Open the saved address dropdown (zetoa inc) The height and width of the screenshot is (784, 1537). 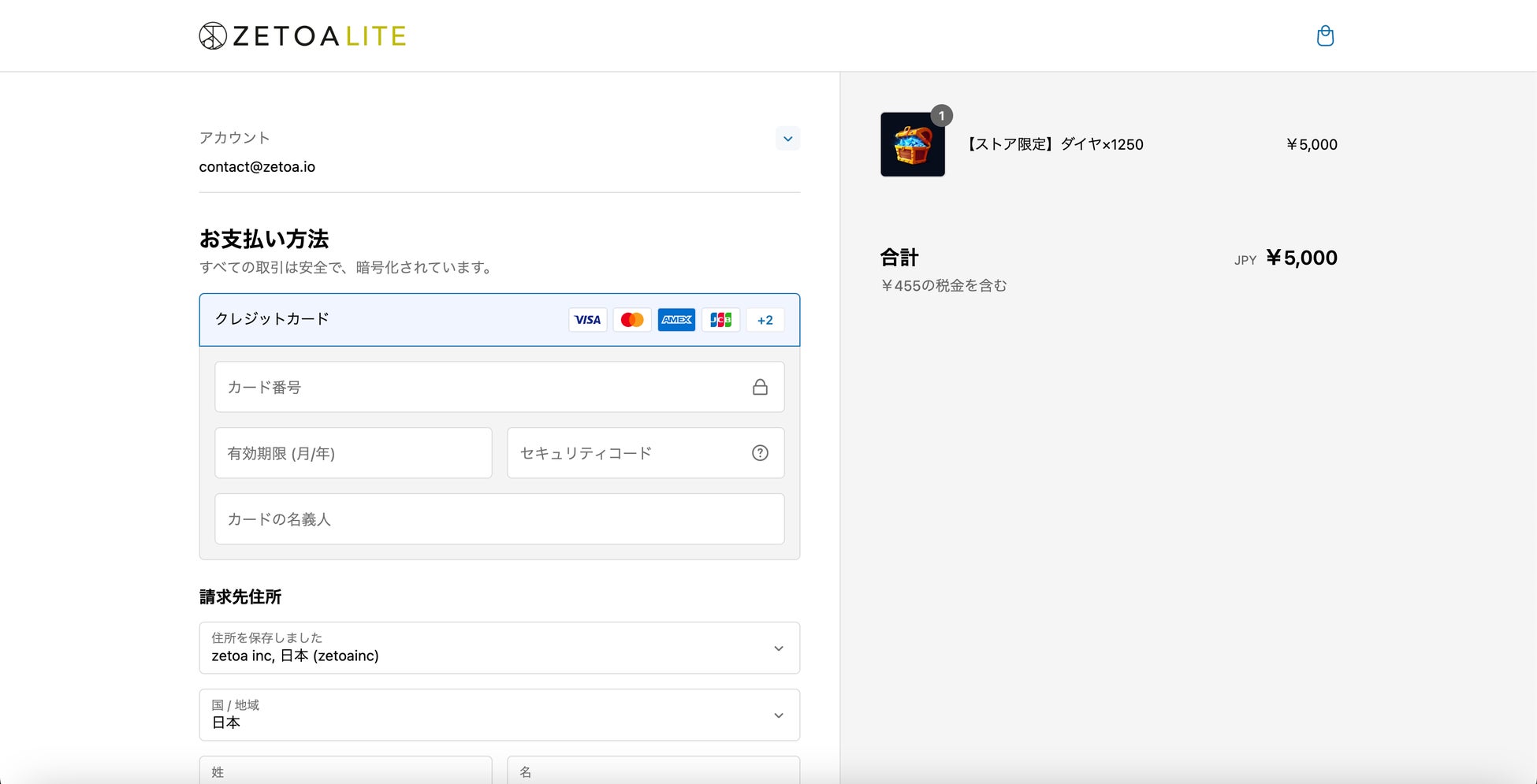500,648
